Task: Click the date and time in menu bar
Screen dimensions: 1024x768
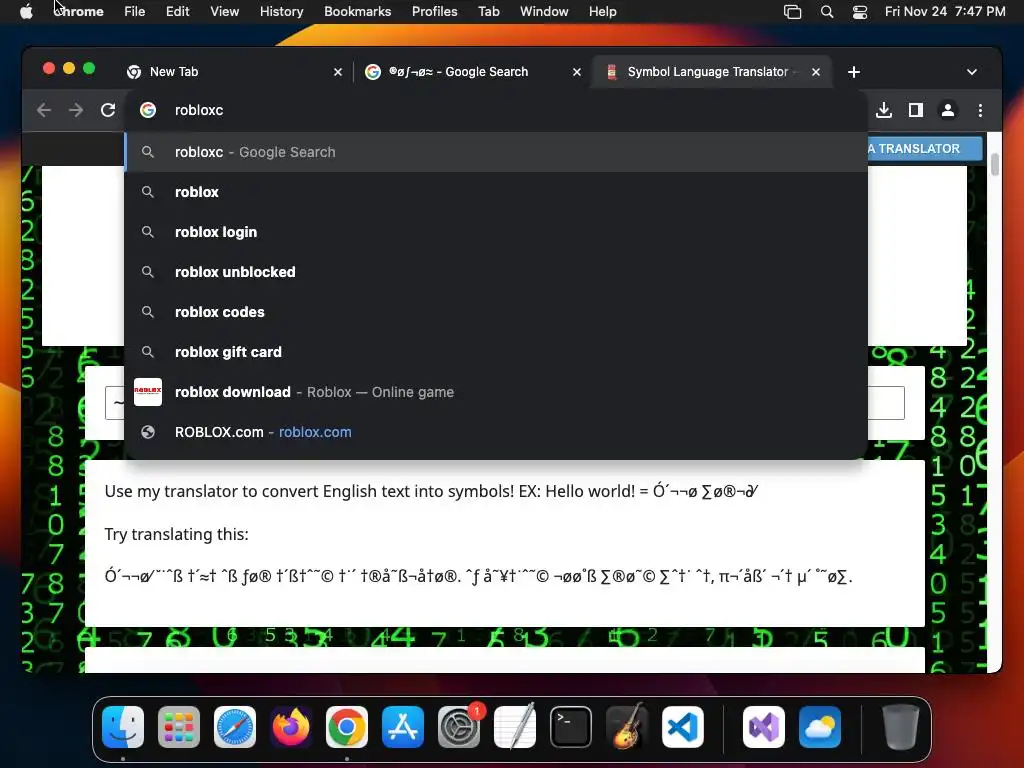Action: click(945, 11)
